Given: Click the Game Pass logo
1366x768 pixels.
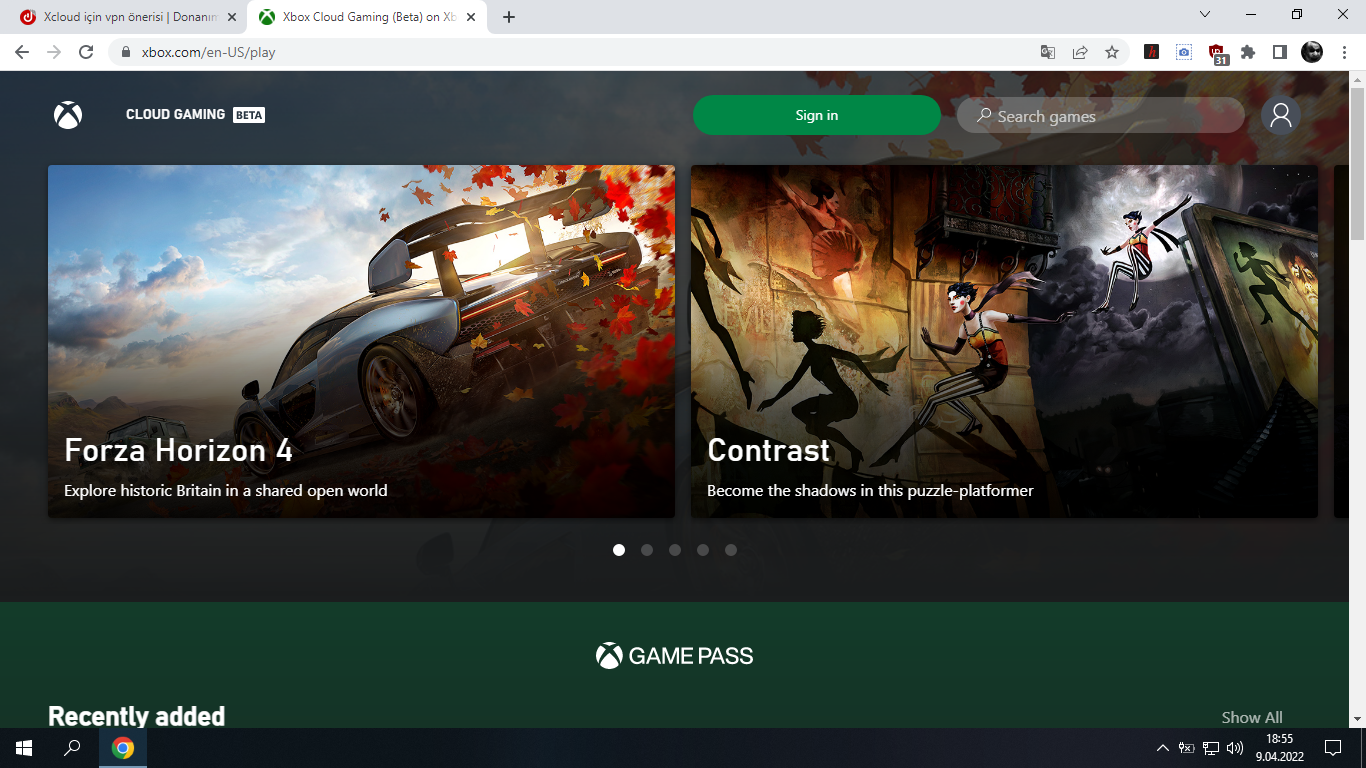Looking at the screenshot, I should [x=675, y=656].
